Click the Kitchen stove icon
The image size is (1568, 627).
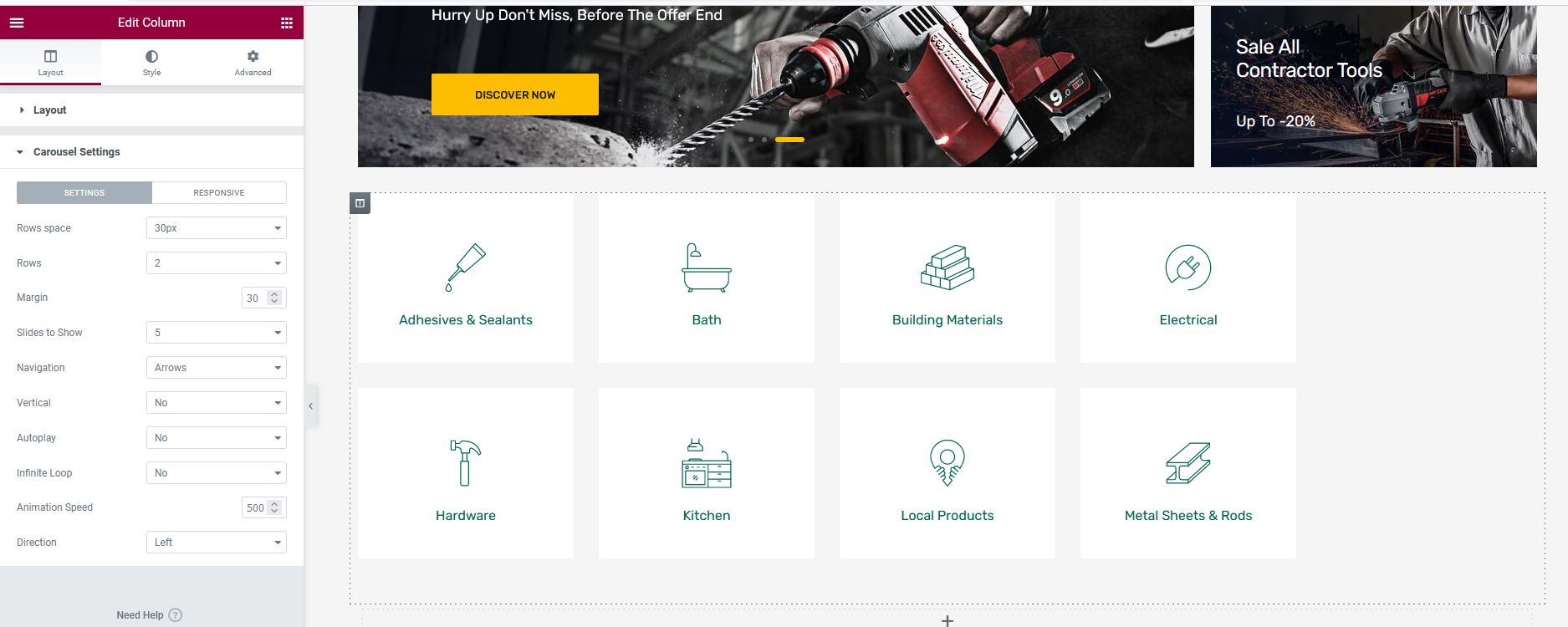[x=707, y=463]
